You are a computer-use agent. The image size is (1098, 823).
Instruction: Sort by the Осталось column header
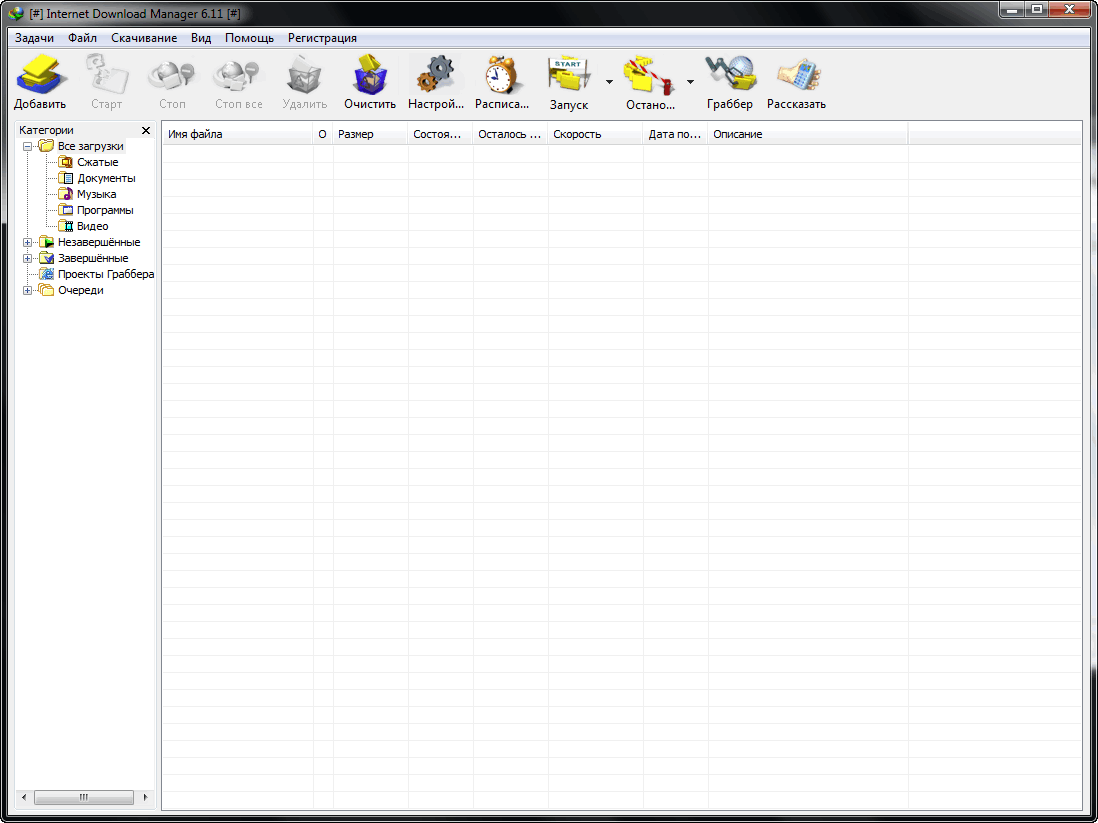(x=510, y=134)
